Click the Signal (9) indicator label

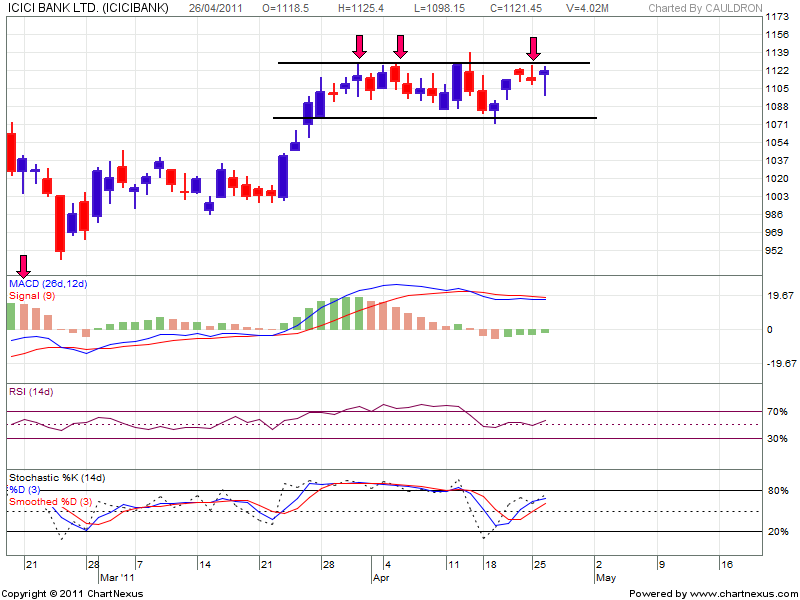tap(32, 296)
